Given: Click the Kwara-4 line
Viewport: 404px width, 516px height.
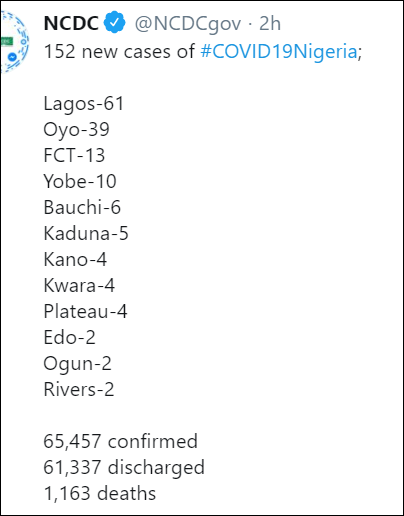Looking at the screenshot, I should (79, 285).
